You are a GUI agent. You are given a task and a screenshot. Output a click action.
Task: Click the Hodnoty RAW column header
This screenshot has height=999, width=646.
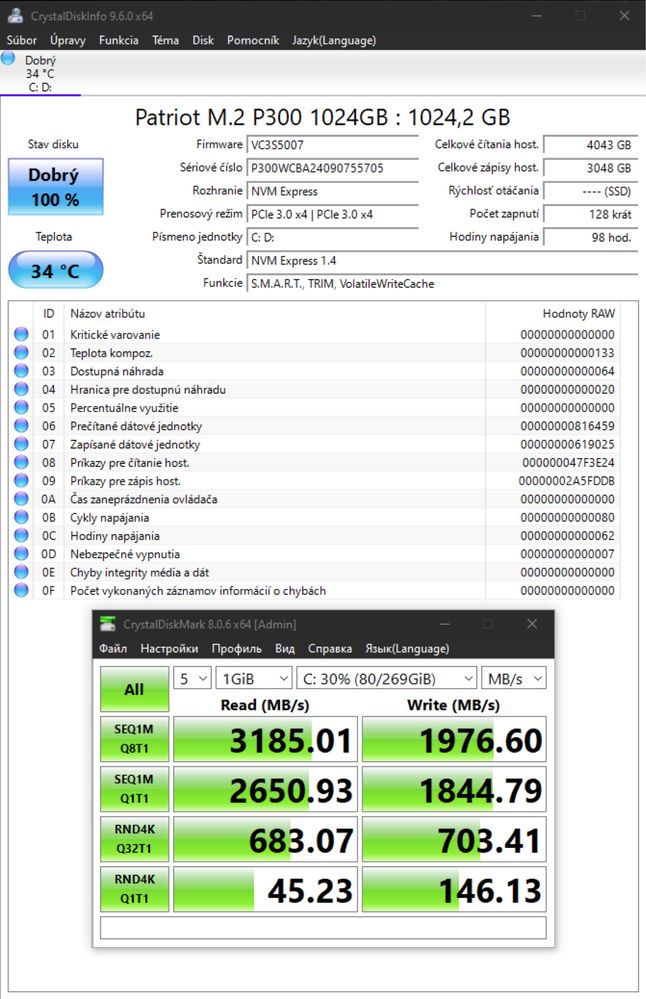(x=578, y=313)
